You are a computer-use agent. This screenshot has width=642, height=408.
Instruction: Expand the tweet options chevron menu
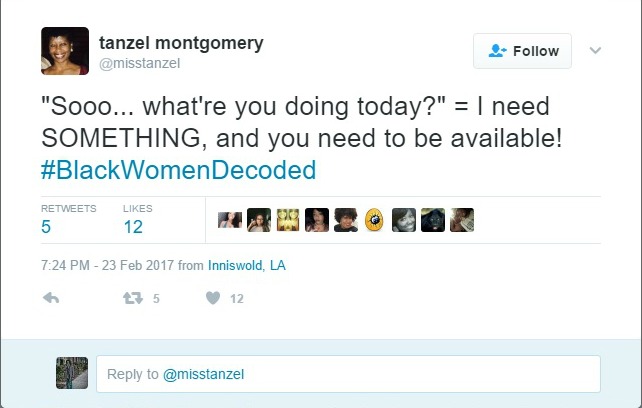[x=596, y=50]
